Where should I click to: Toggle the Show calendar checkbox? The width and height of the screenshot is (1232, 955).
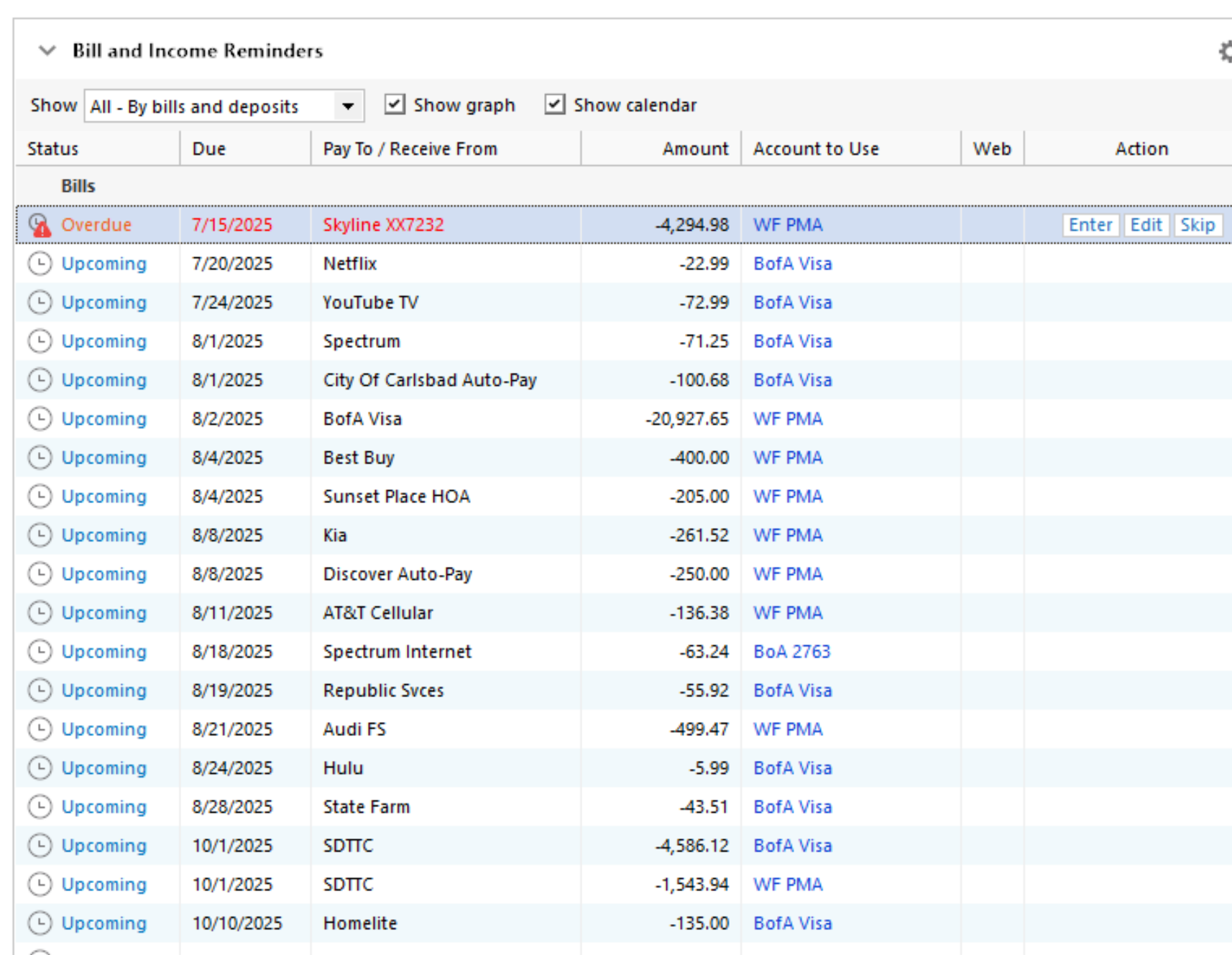(554, 105)
